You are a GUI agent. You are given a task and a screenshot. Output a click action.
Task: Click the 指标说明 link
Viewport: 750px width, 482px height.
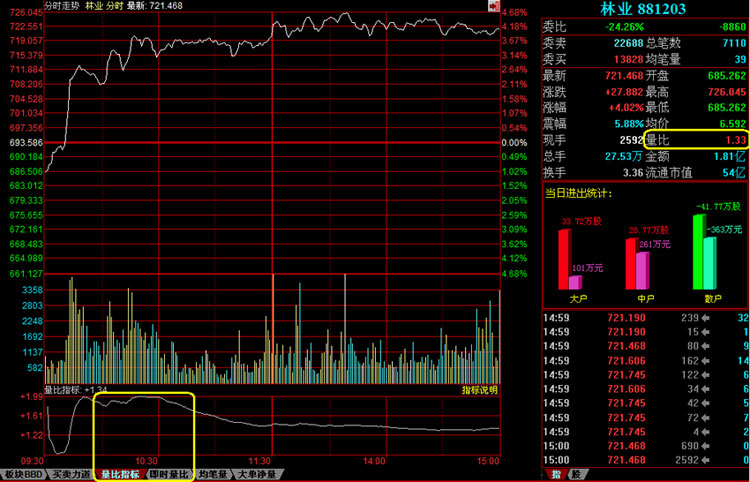point(479,390)
